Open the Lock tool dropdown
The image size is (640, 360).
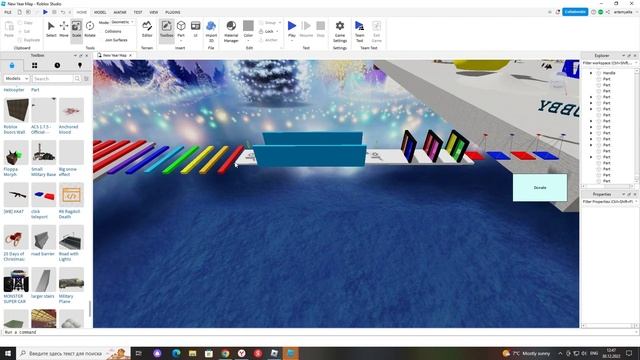[277, 31]
